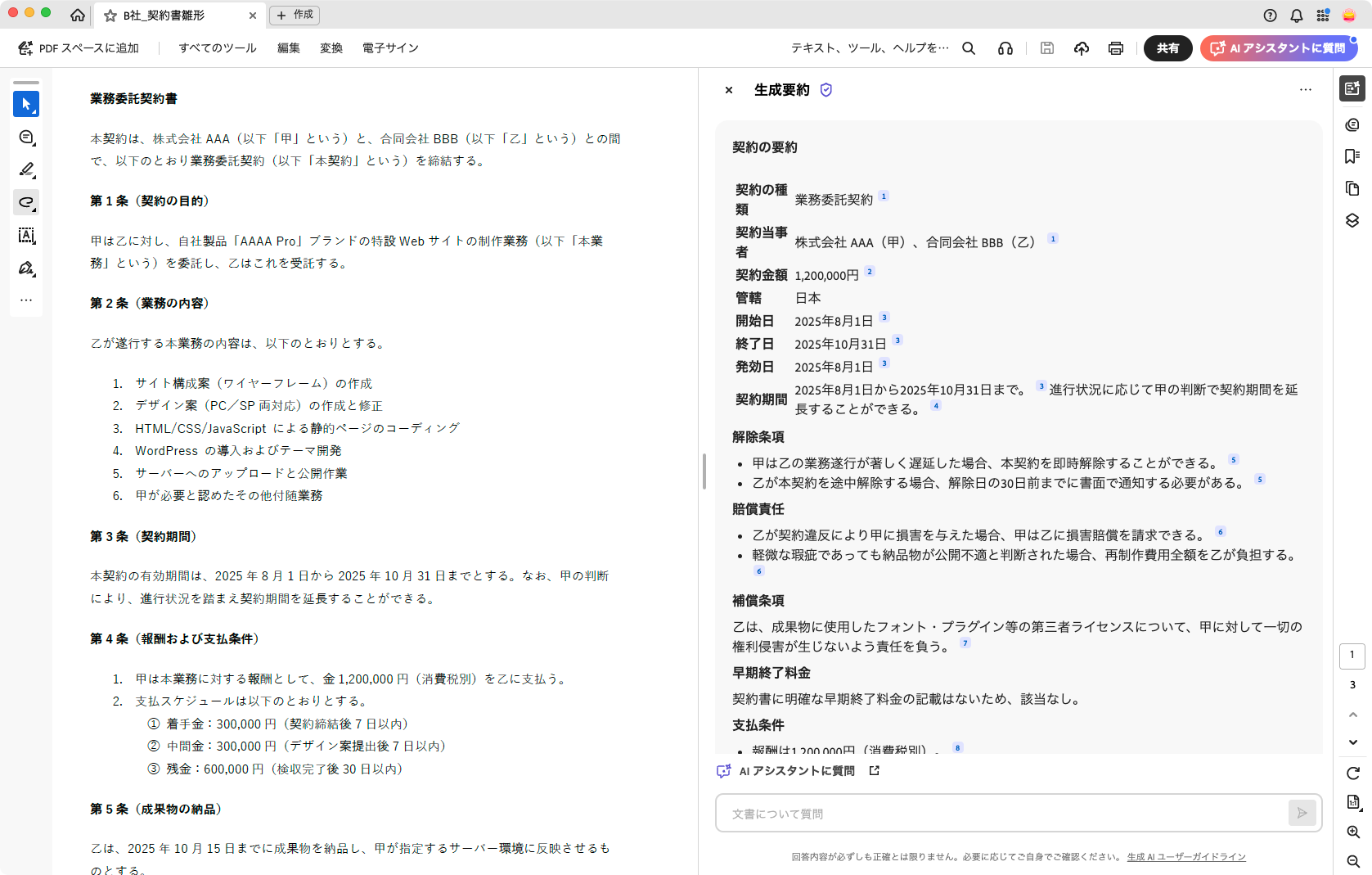Star the B社_契約書雛形 document tab
This screenshot has height=875, width=1372.
pyautogui.click(x=110, y=16)
